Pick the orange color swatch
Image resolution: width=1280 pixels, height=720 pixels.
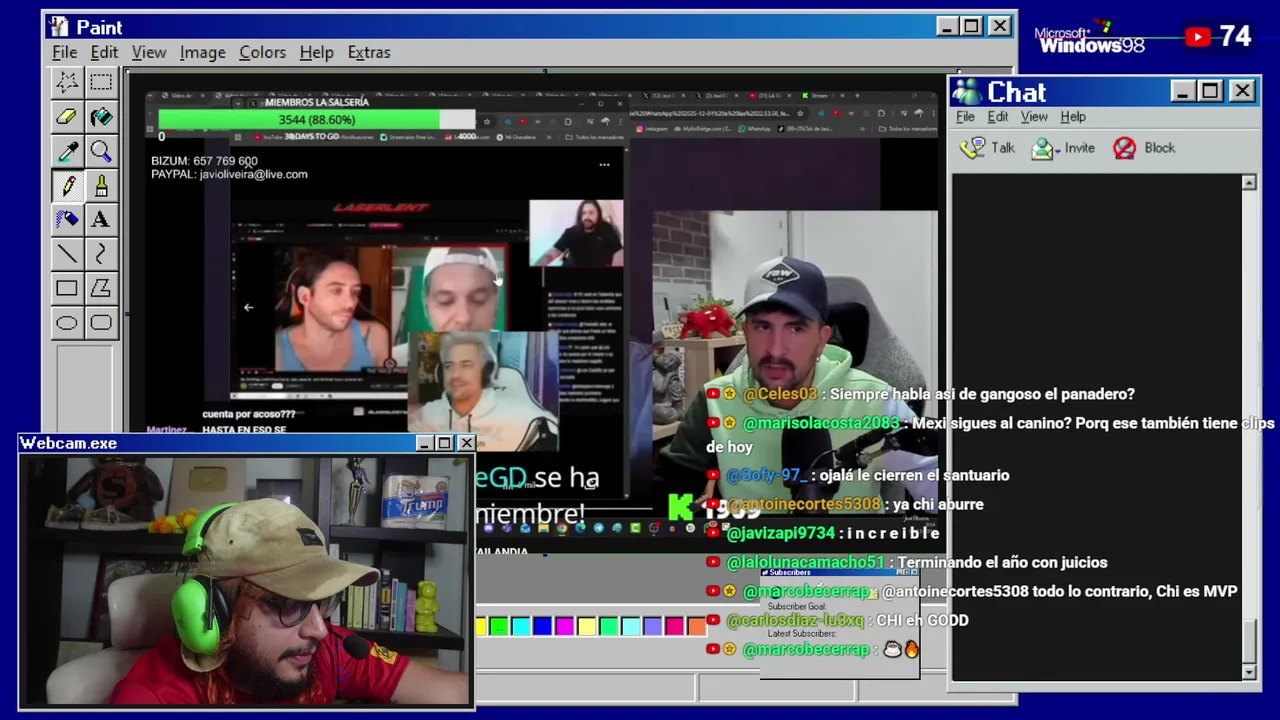(696, 627)
